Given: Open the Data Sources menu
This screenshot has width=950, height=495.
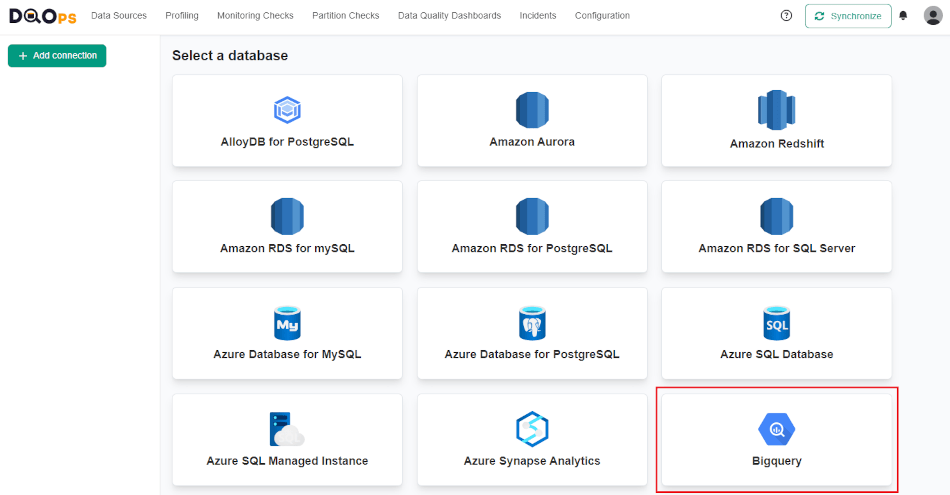Looking at the screenshot, I should [x=119, y=16].
